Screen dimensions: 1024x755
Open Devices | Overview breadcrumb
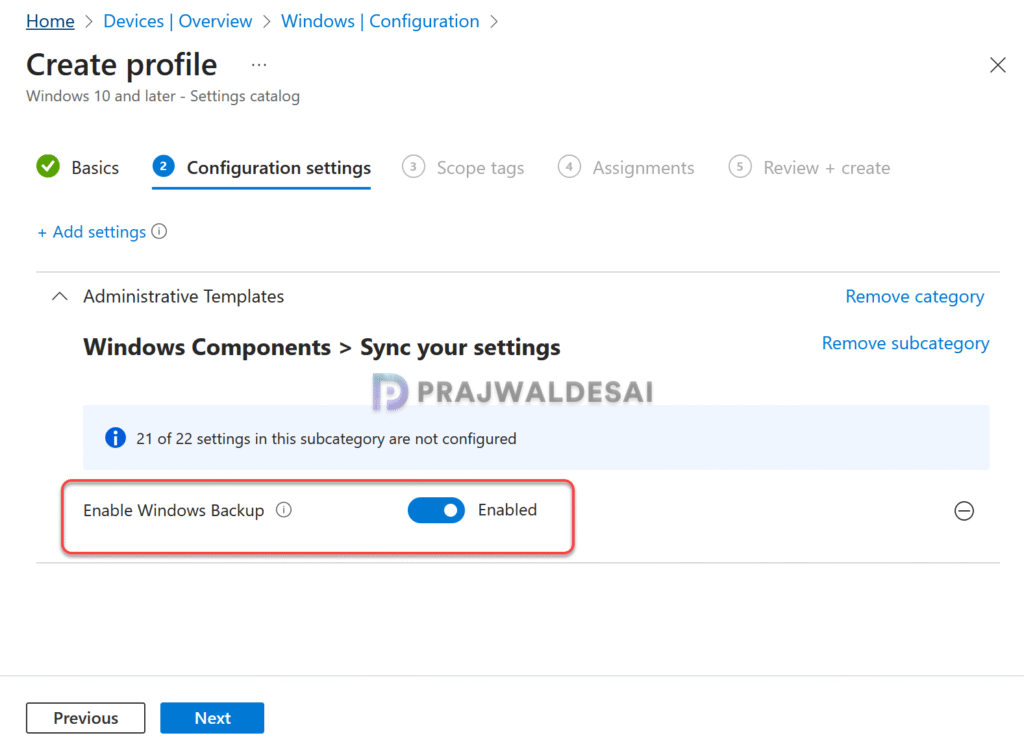178,21
